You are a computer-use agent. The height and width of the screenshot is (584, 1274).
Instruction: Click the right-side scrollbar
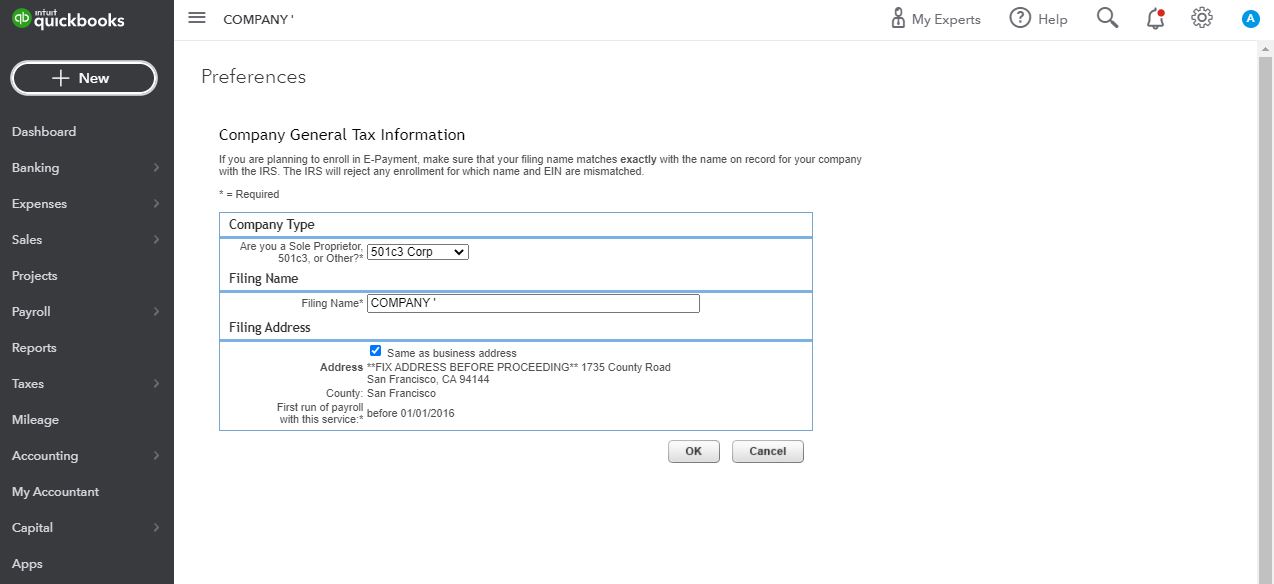[1266, 300]
